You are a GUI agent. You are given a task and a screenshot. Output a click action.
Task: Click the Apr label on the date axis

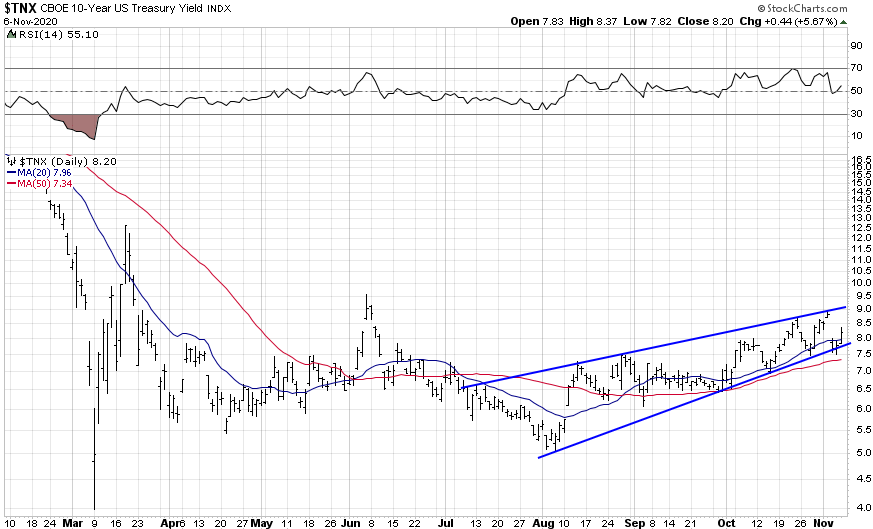[169, 523]
